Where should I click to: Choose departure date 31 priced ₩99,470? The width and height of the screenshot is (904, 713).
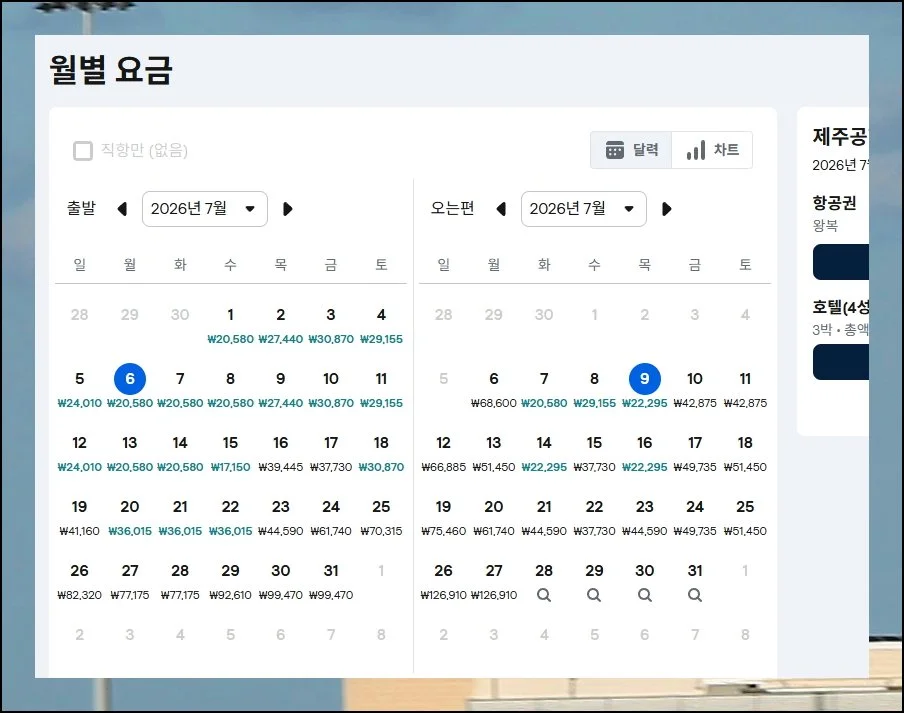(331, 580)
